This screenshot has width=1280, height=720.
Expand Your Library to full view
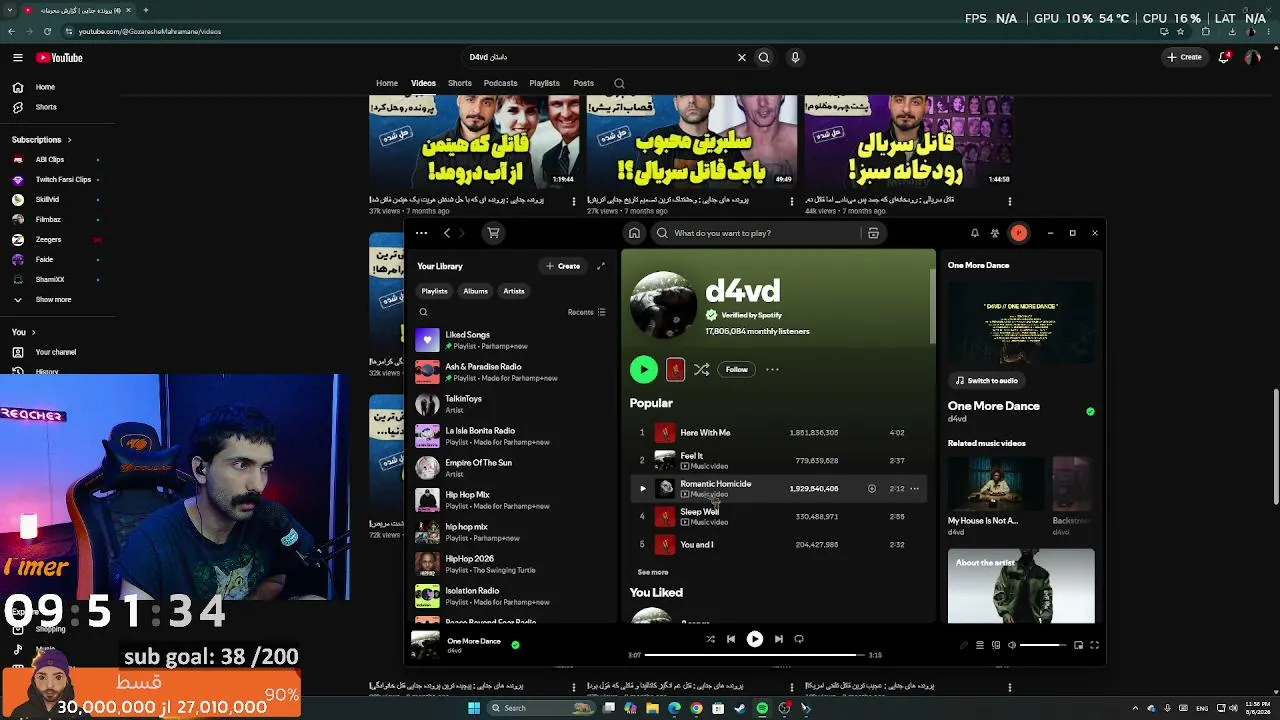pyautogui.click(x=601, y=266)
